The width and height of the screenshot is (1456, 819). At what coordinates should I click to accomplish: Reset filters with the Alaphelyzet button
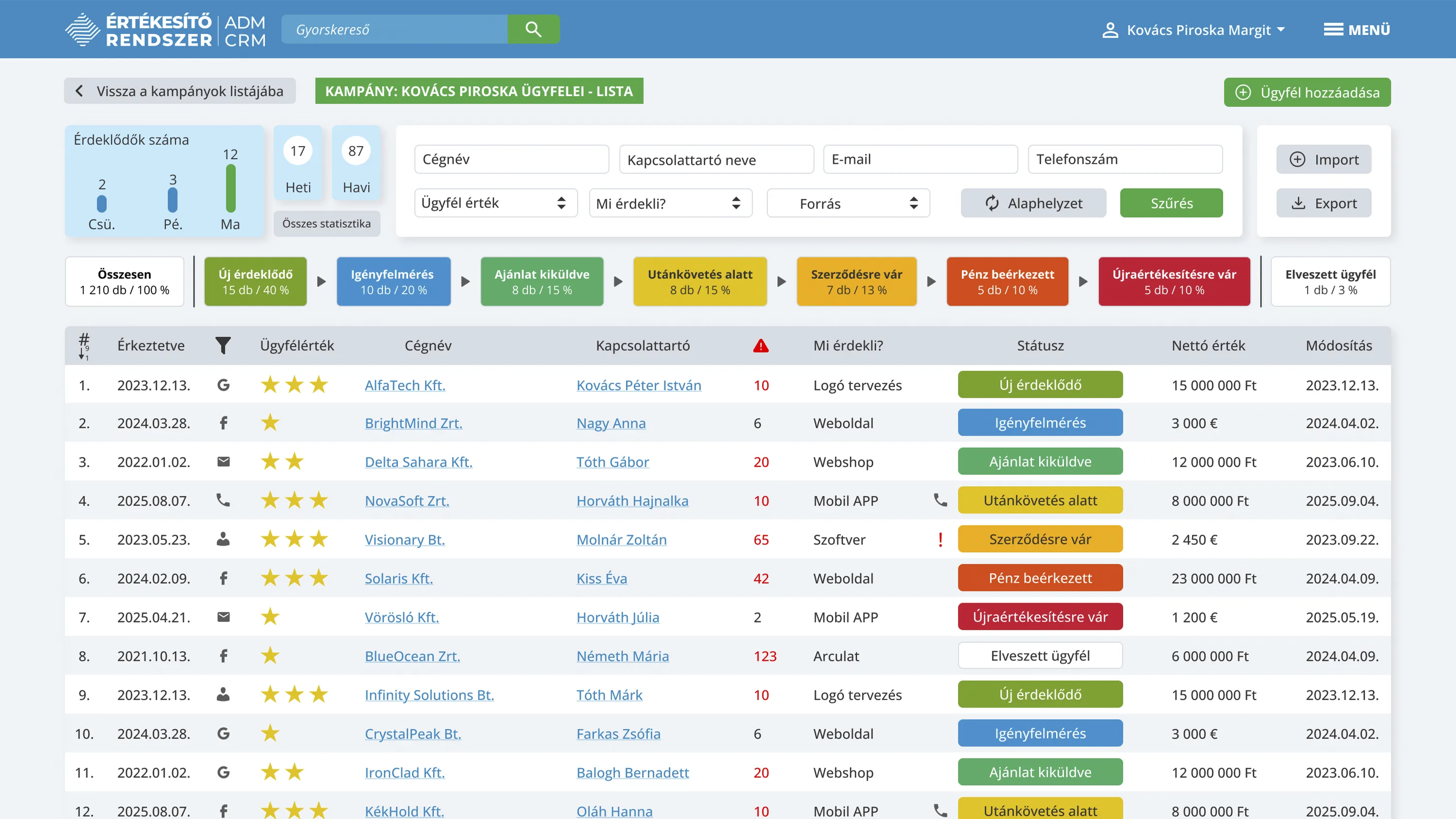(1033, 203)
